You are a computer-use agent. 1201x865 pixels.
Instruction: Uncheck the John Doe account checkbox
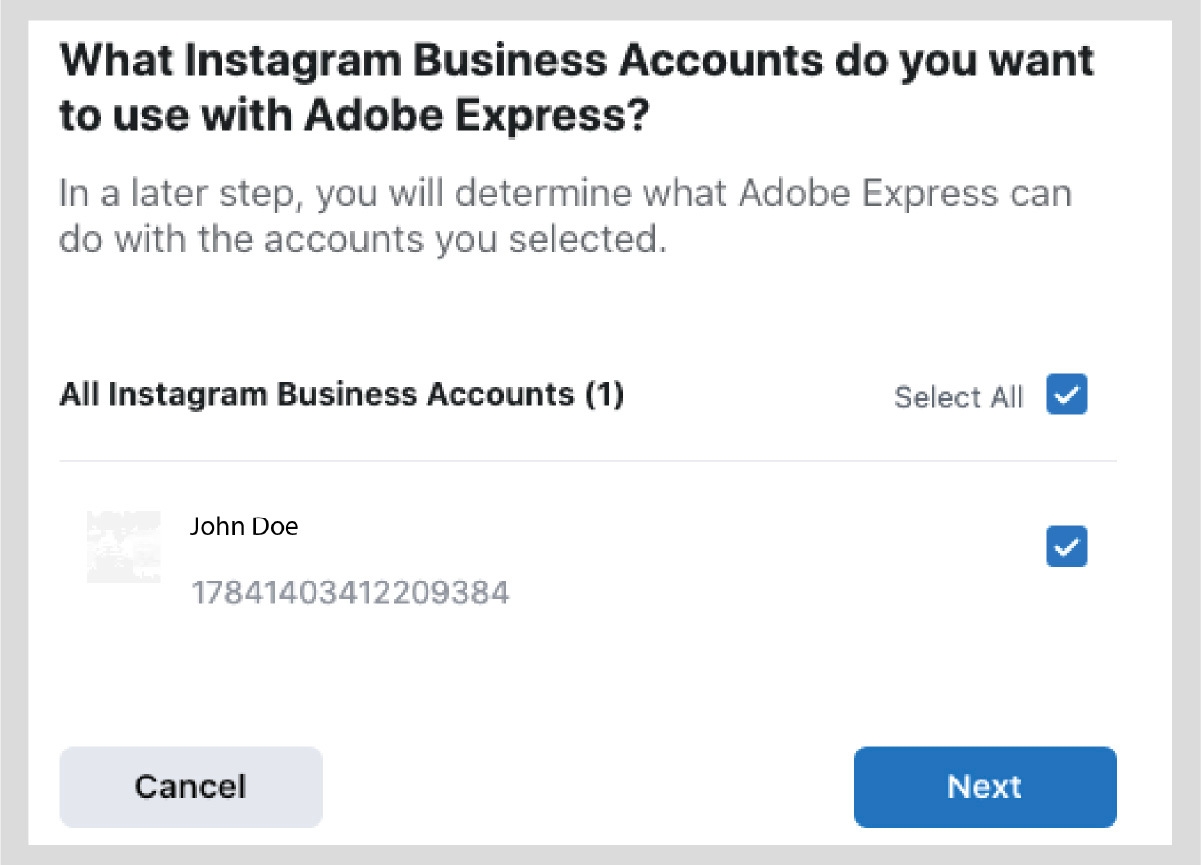(x=1066, y=547)
